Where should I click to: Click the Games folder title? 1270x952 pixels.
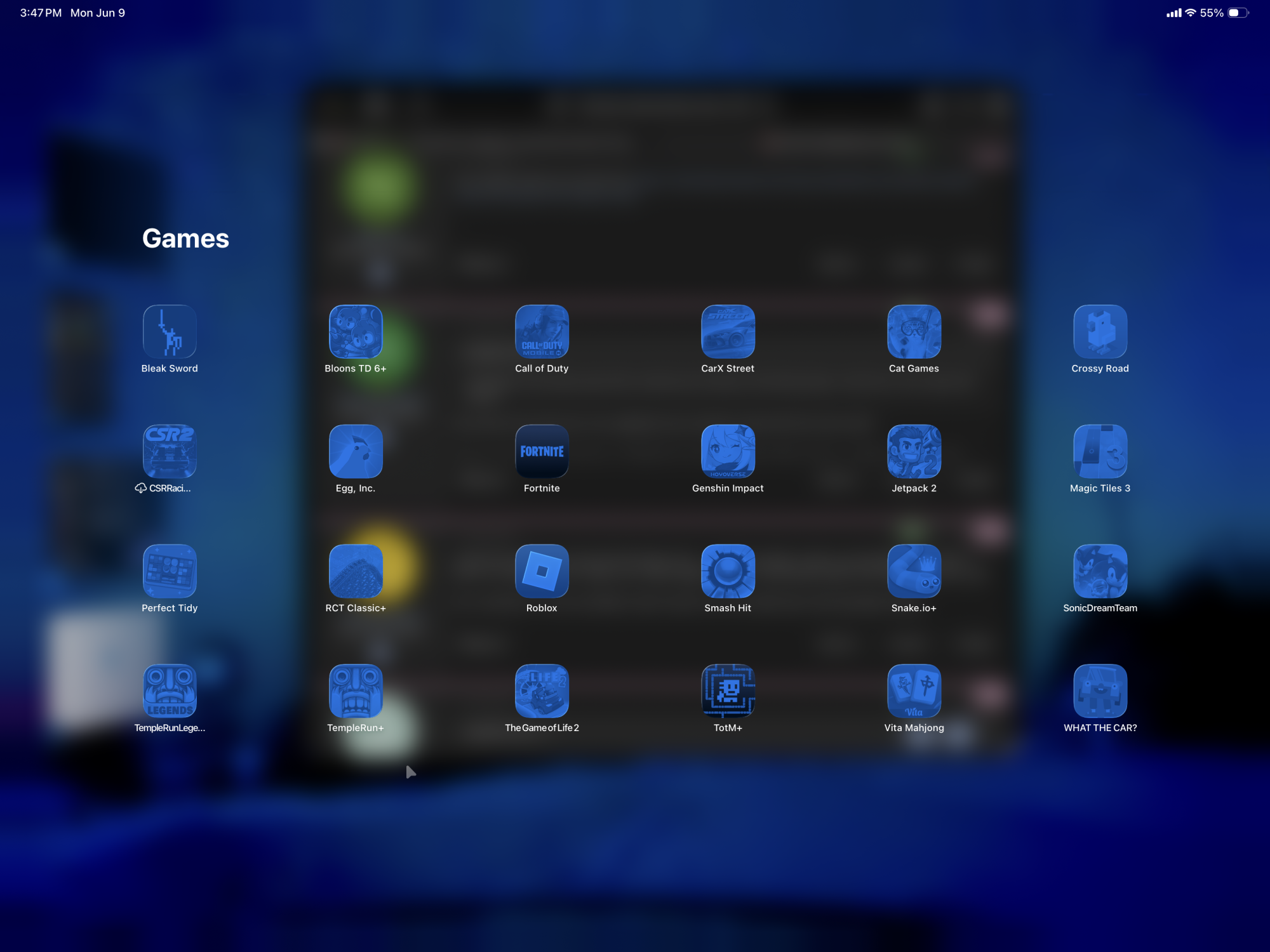tap(185, 239)
